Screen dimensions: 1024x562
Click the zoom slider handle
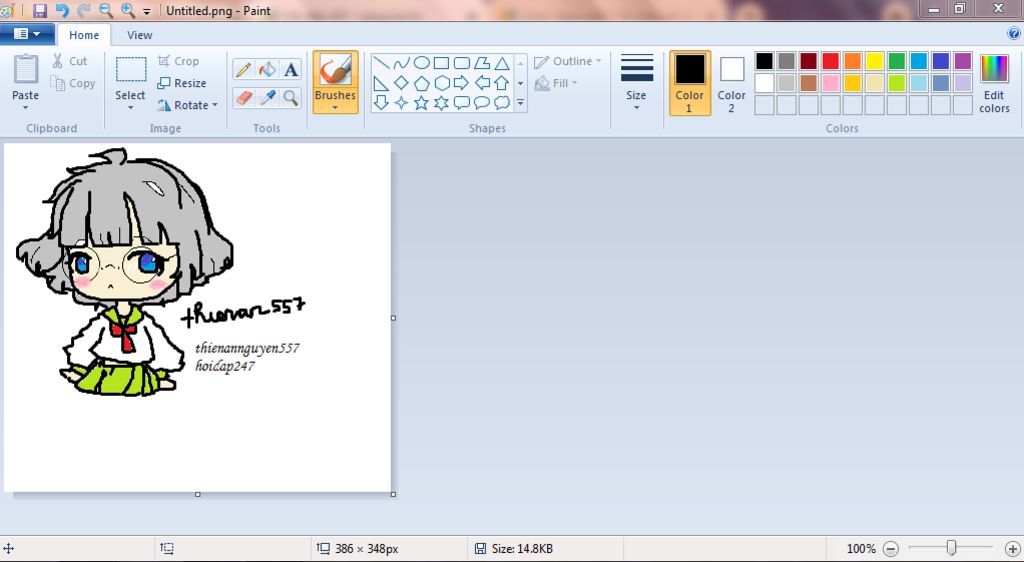point(952,548)
